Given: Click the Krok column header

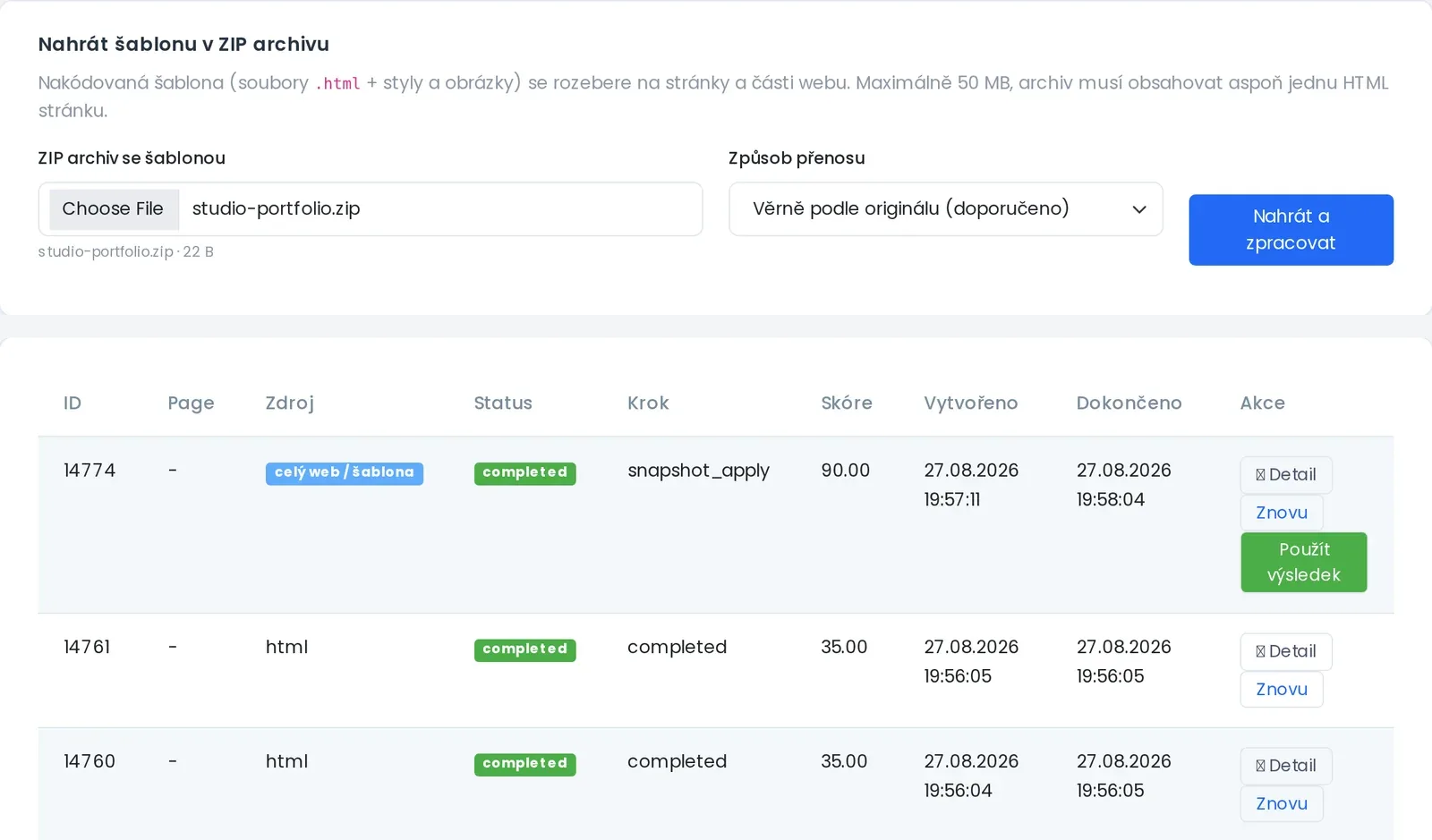Looking at the screenshot, I should [648, 403].
